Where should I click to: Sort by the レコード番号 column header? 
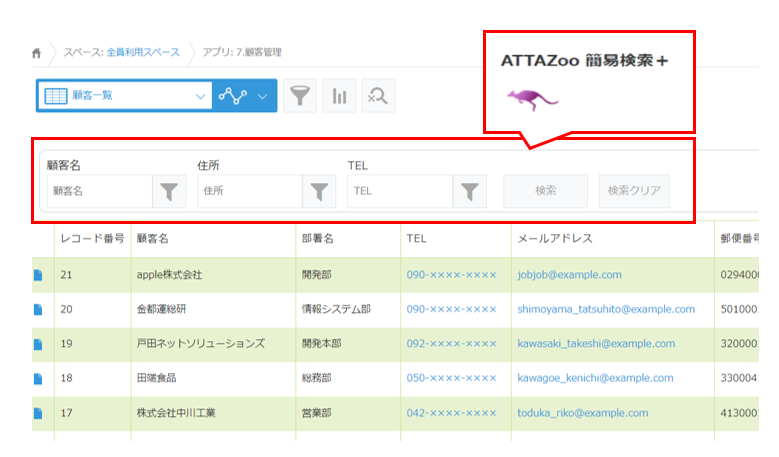(92, 239)
